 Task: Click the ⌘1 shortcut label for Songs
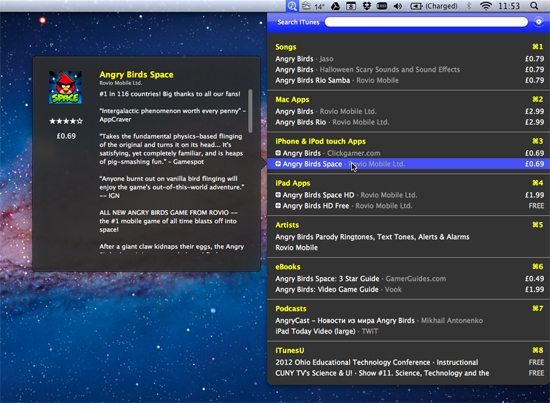tap(537, 47)
